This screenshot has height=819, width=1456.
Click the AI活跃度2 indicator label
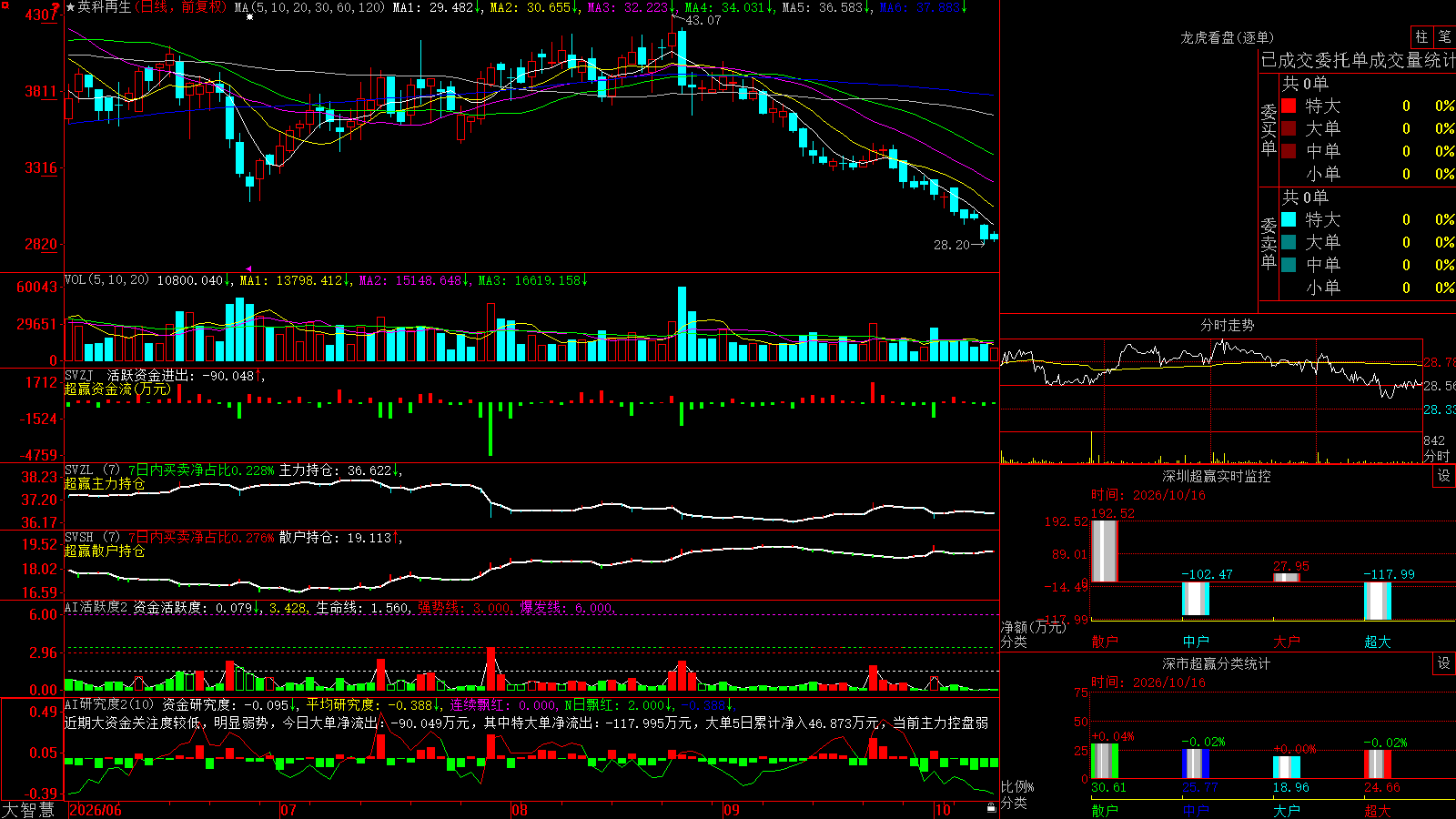click(x=96, y=607)
